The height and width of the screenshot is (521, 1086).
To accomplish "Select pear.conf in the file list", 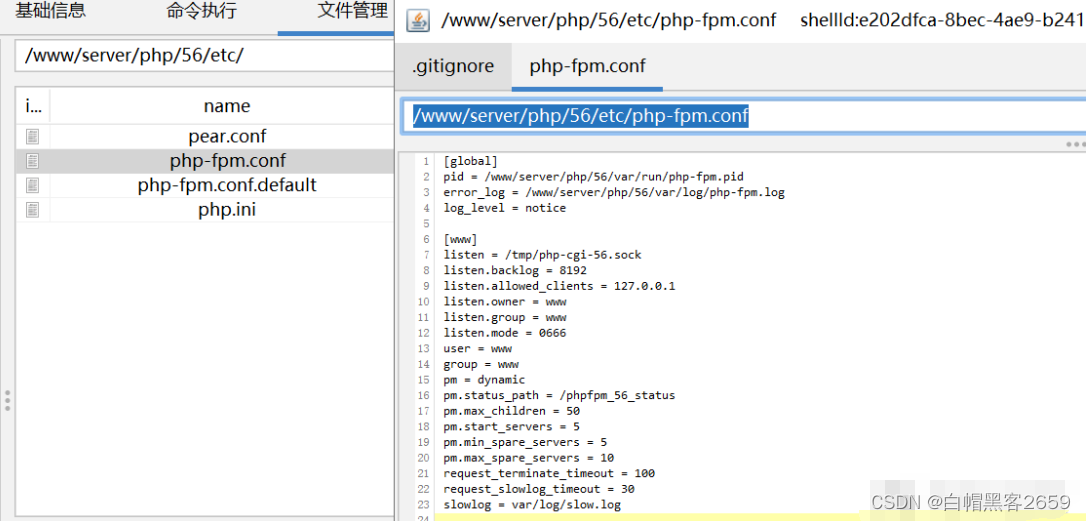I will pyautogui.click(x=227, y=136).
